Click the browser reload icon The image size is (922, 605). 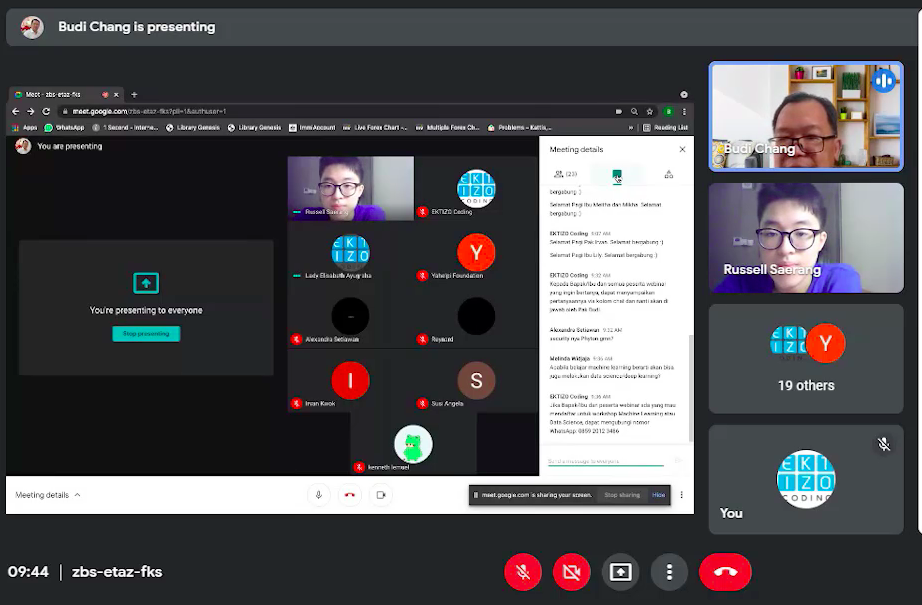[x=46, y=111]
